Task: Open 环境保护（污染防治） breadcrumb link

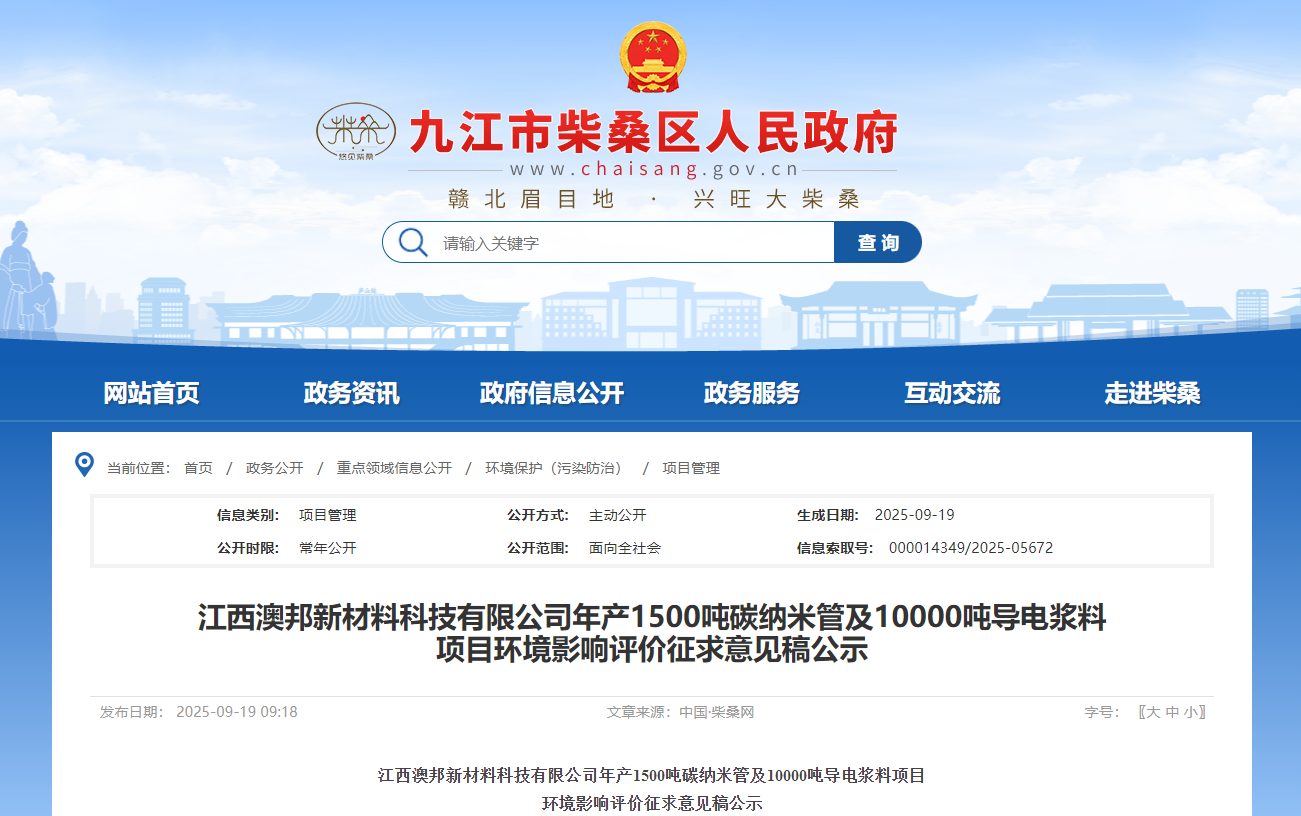Action: pos(554,468)
